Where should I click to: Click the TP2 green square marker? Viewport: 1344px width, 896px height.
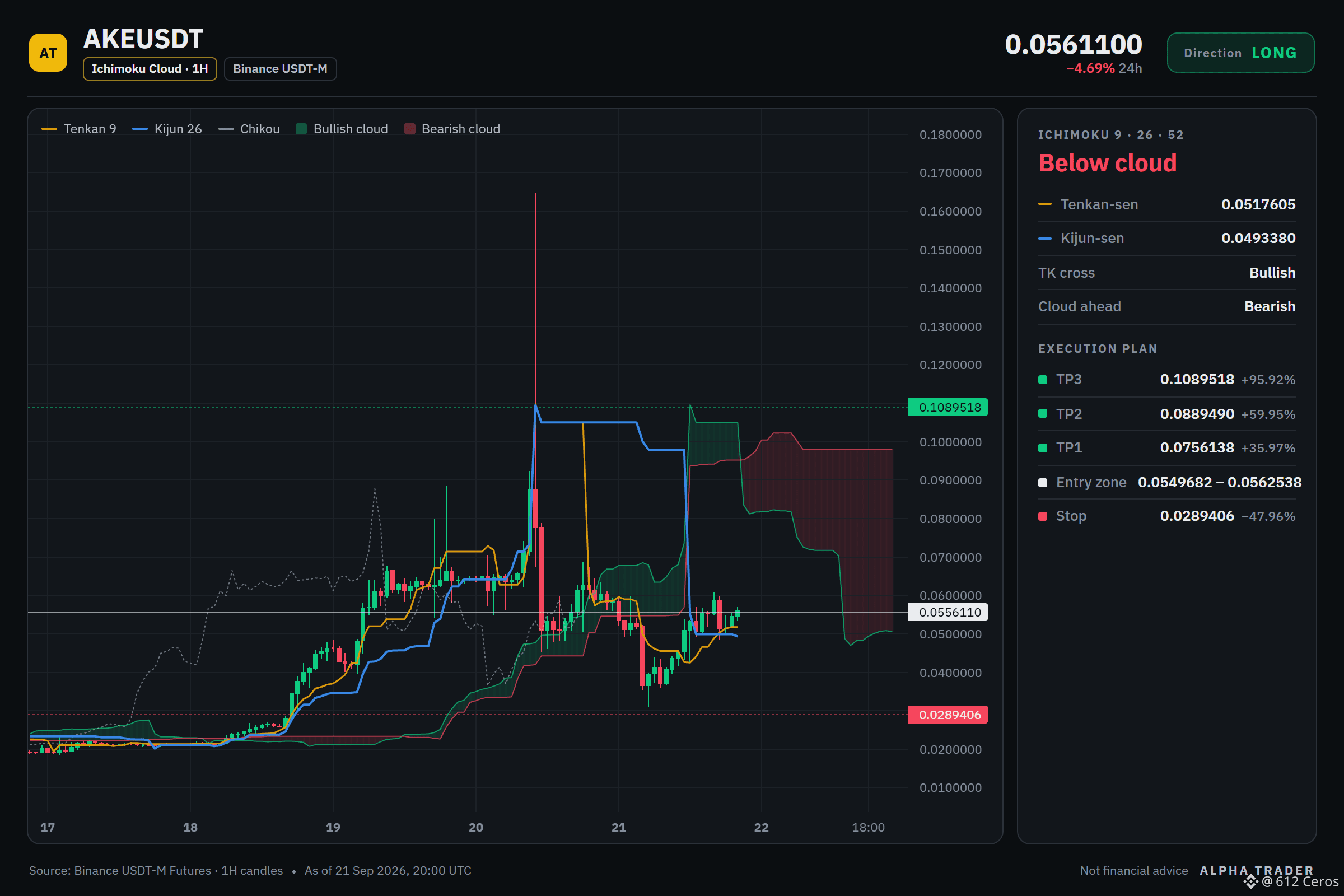click(x=1043, y=414)
